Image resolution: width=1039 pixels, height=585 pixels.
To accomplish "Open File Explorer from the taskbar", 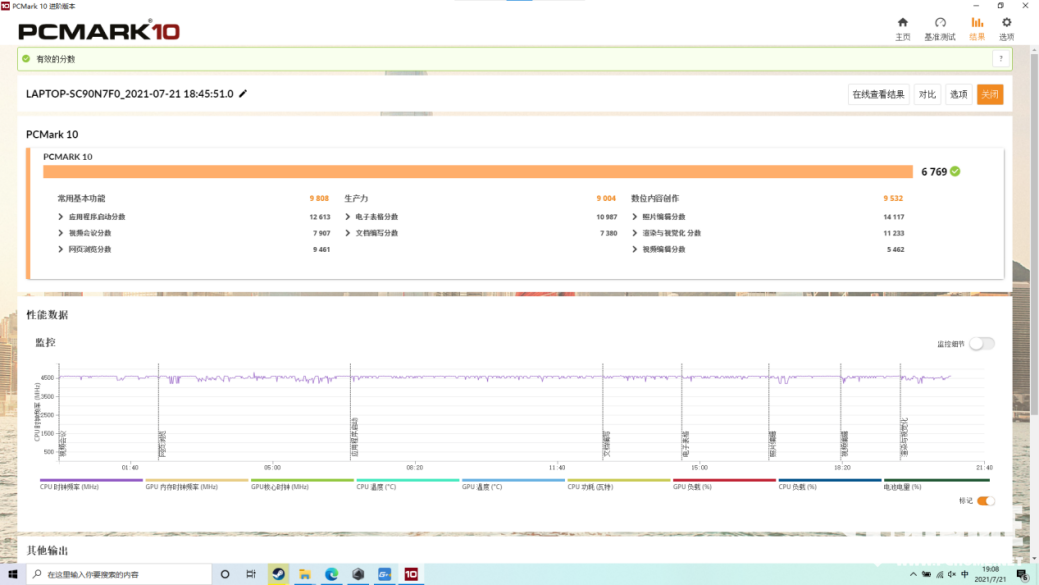I will [x=305, y=574].
